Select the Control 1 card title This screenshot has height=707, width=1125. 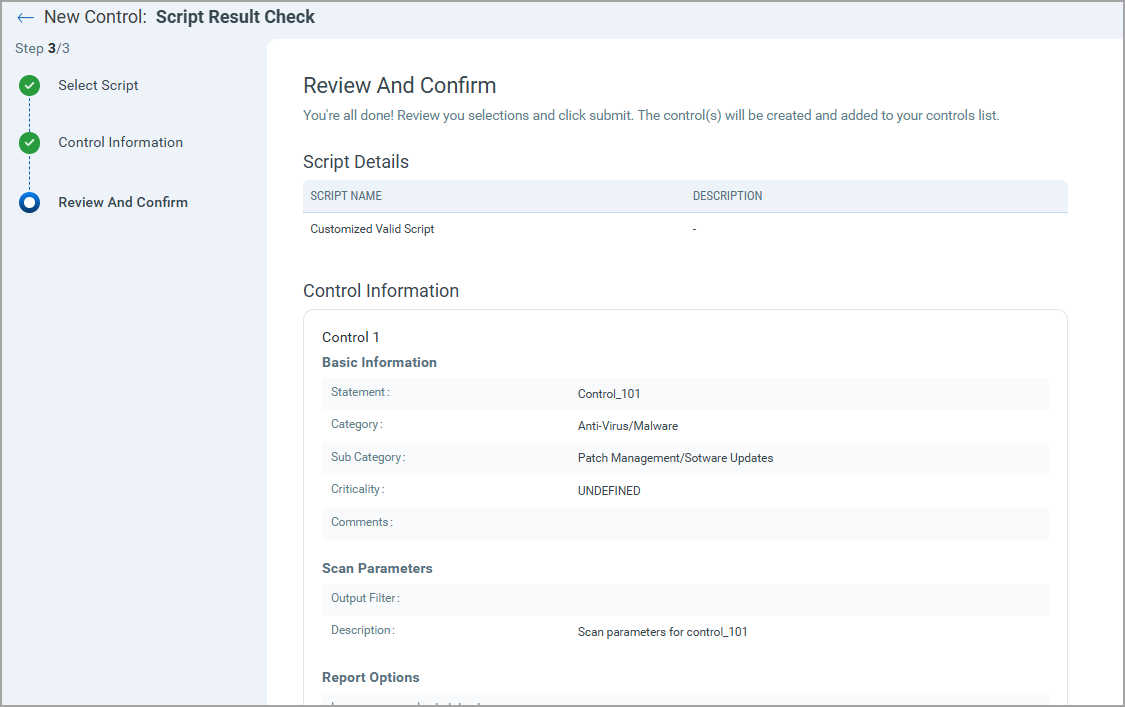[350, 337]
